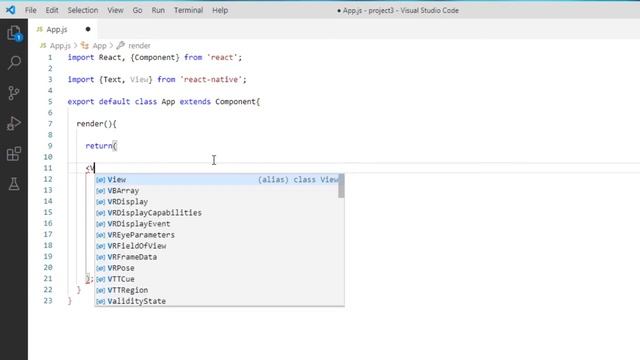Screen dimensions: 640x360
Task: Place cursor on 'render(){' line
Action: tap(96, 124)
